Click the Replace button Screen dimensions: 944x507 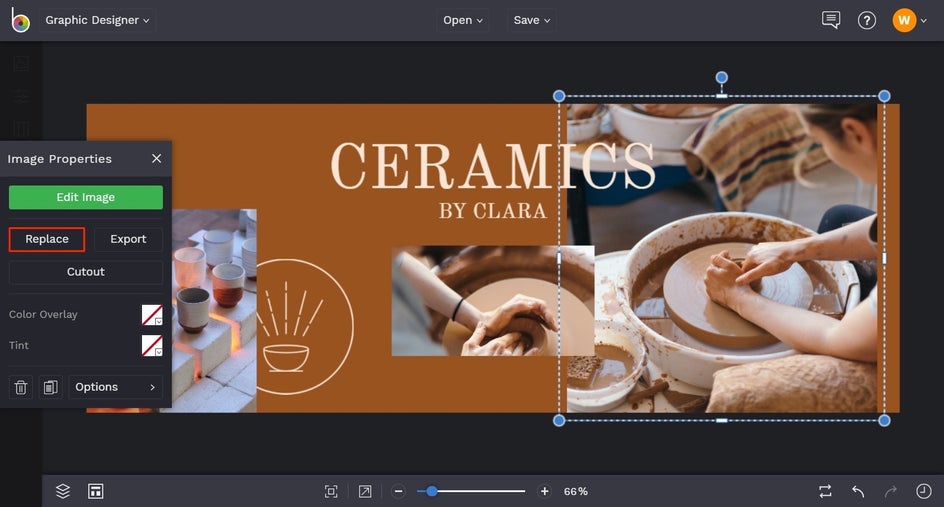pyautogui.click(x=47, y=239)
